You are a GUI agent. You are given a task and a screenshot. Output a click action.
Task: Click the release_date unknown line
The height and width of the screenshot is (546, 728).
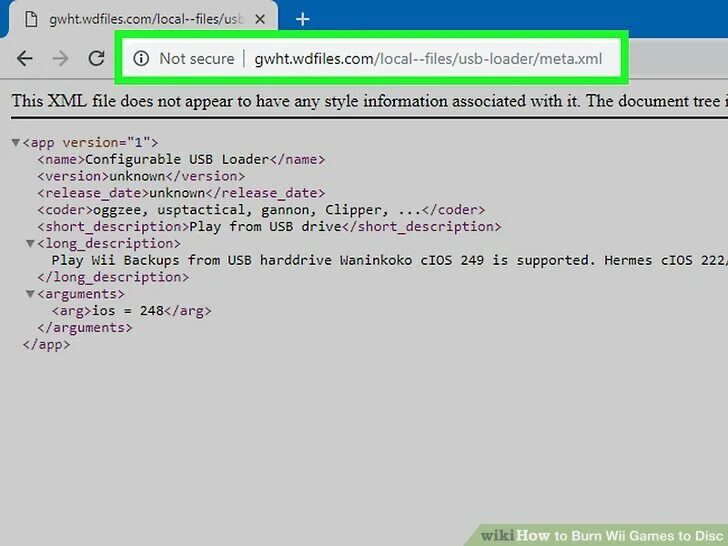tap(181, 193)
